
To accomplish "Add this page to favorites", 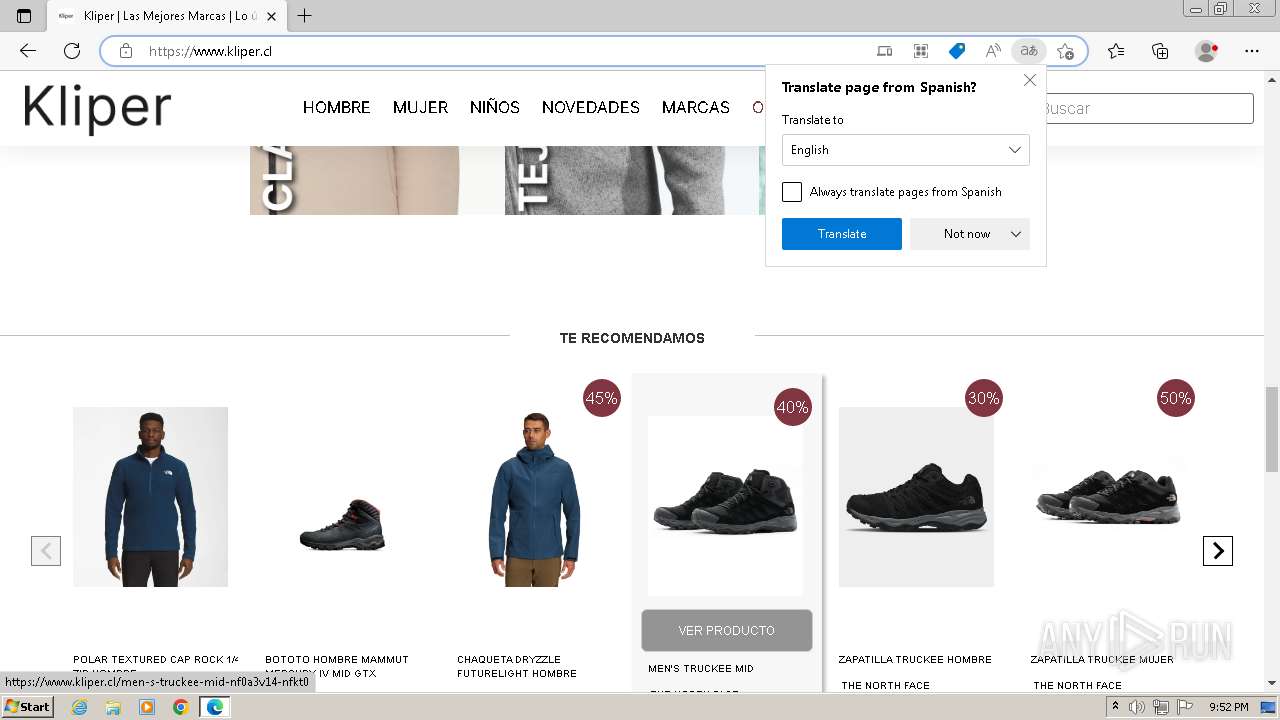I will pyautogui.click(x=1065, y=51).
